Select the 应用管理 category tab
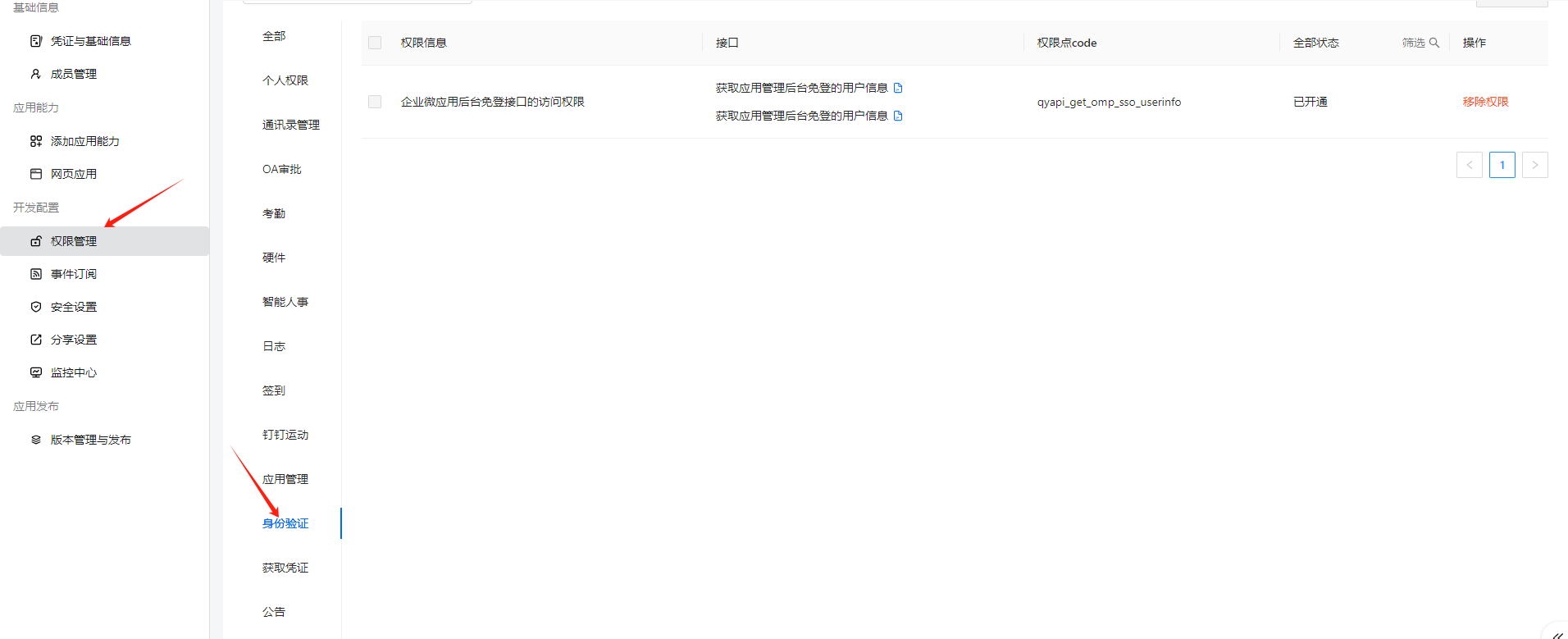This screenshot has height=639, width=1568. [285, 479]
